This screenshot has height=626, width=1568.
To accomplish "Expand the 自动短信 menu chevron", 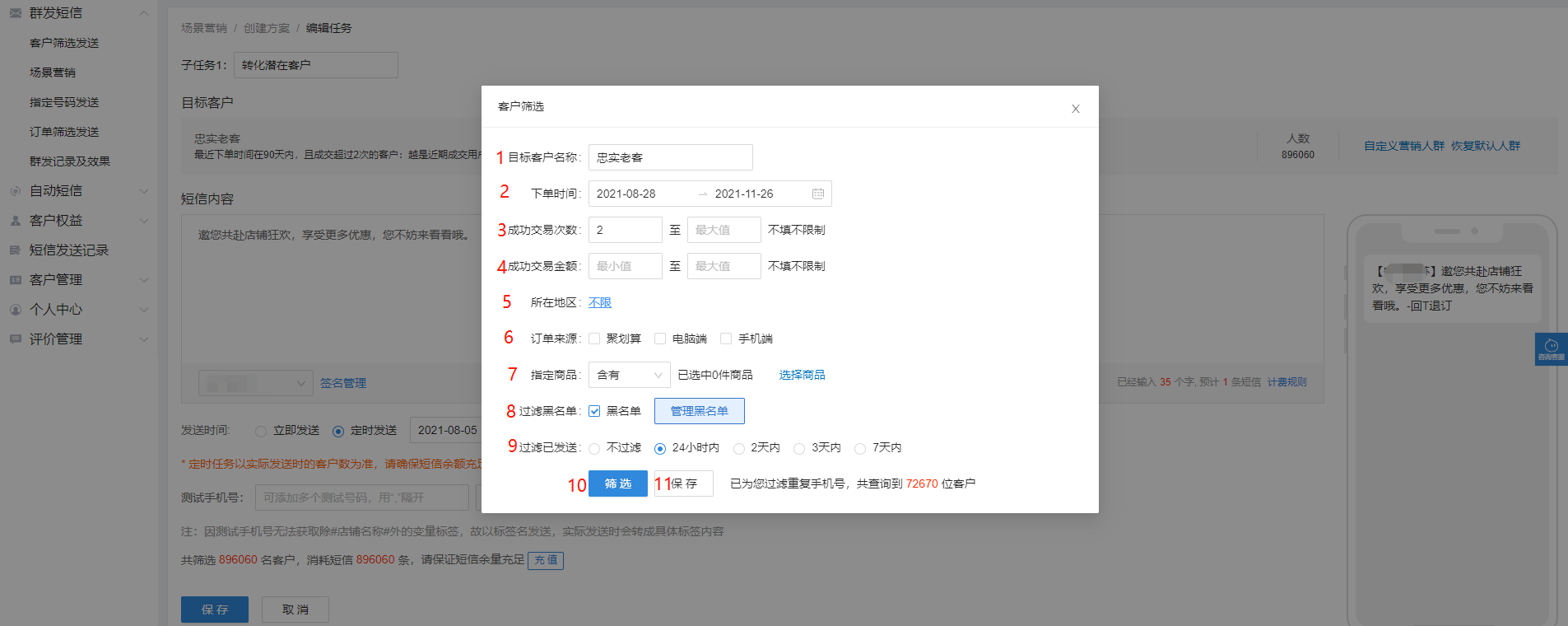I will point(144,191).
